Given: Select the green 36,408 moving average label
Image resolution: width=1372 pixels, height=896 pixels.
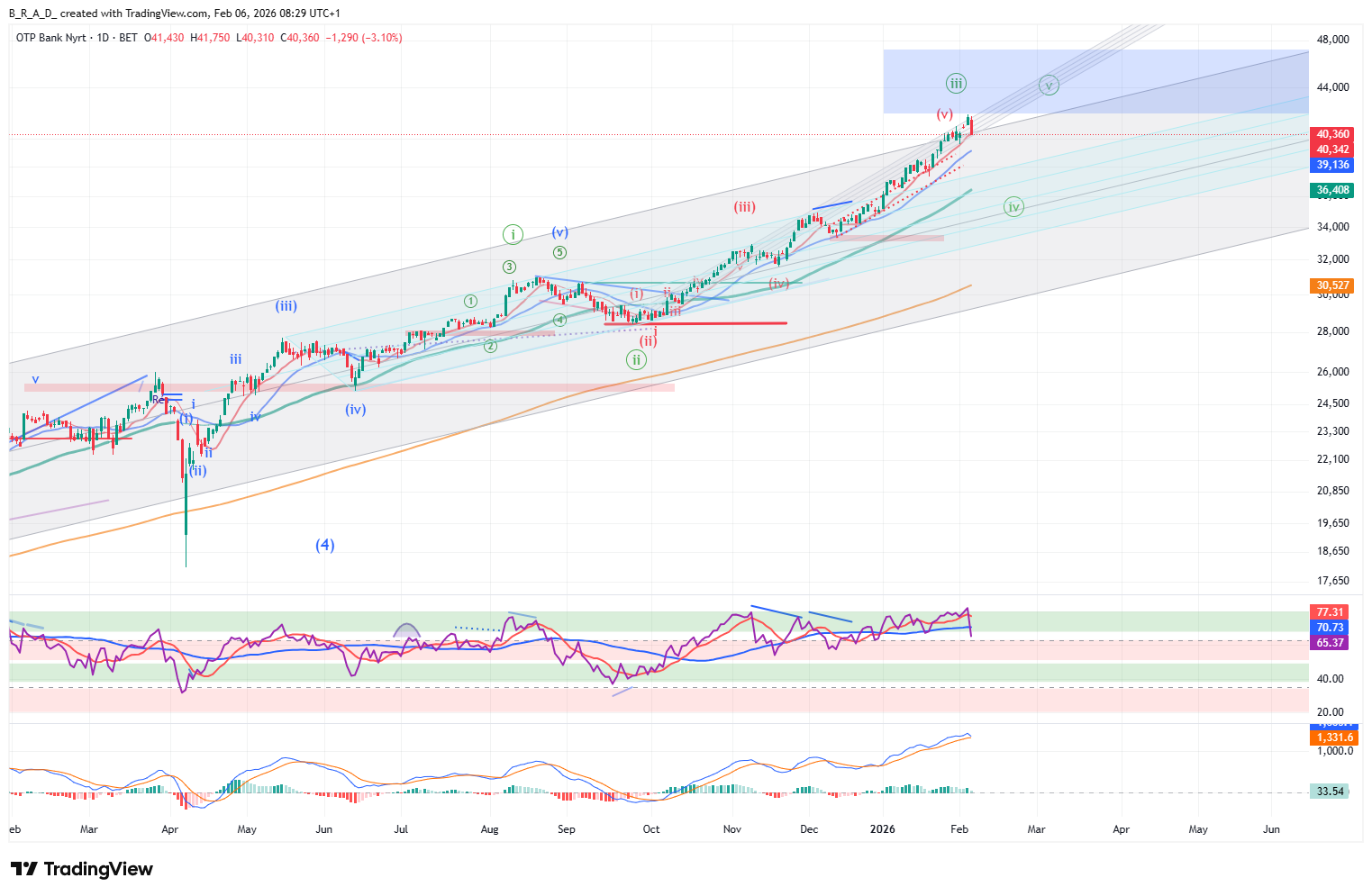Looking at the screenshot, I should click(x=1332, y=190).
